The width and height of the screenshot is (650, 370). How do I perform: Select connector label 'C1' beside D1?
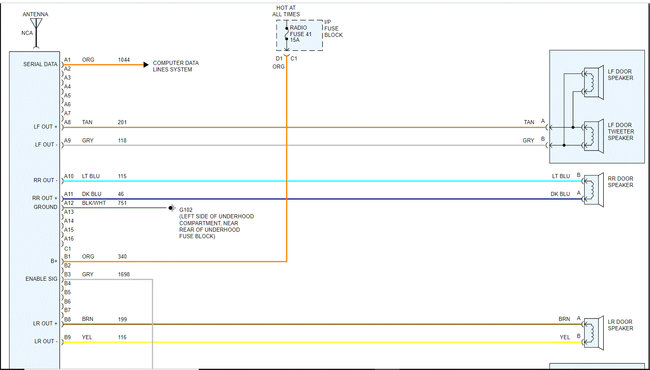[x=294, y=58]
